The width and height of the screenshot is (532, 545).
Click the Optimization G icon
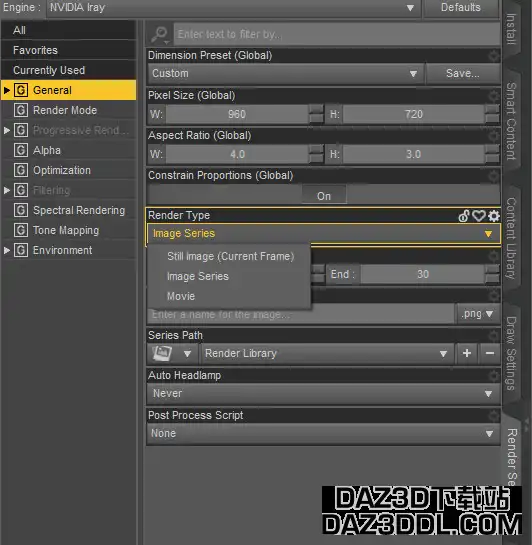point(21,170)
